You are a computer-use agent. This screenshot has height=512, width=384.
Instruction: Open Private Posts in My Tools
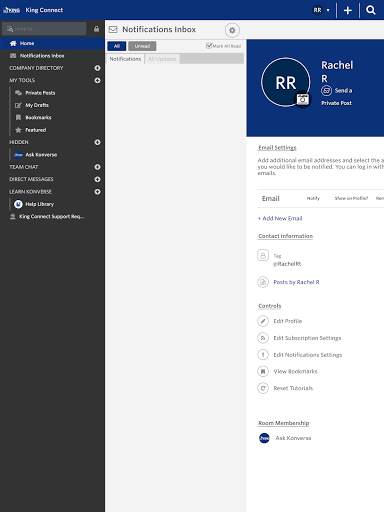(x=40, y=93)
